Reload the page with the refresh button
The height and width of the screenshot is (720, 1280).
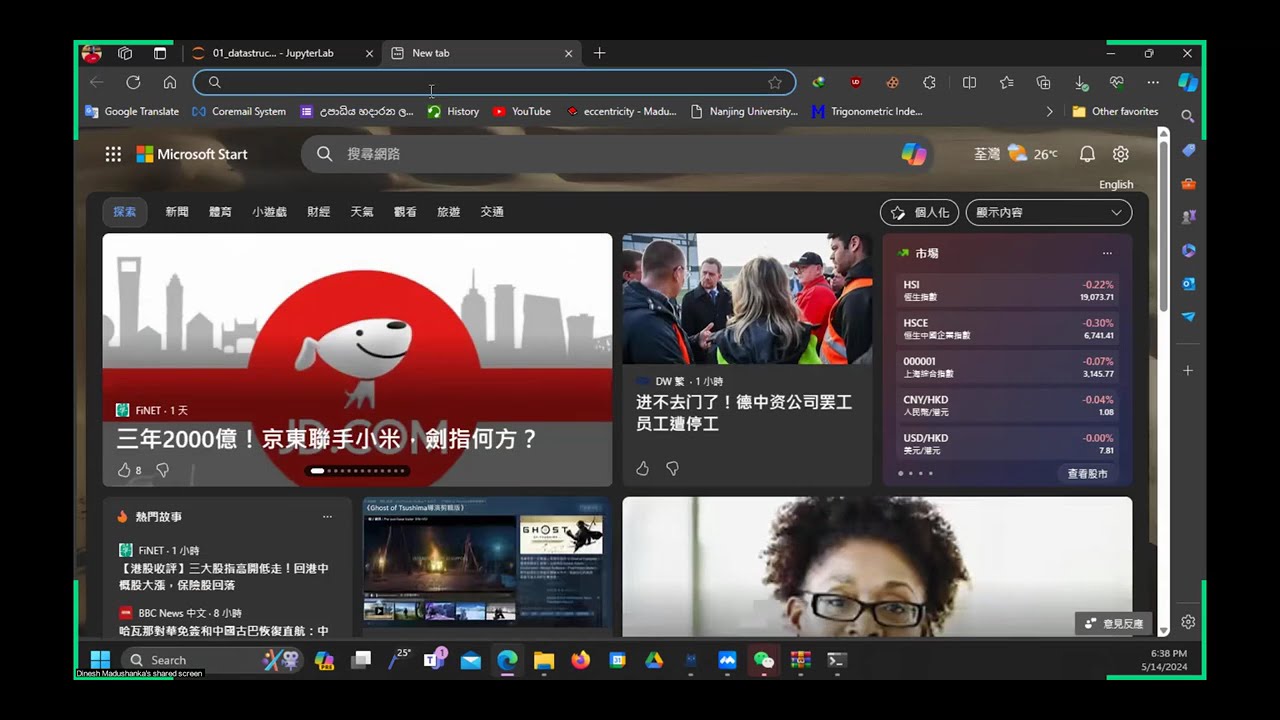[x=133, y=82]
